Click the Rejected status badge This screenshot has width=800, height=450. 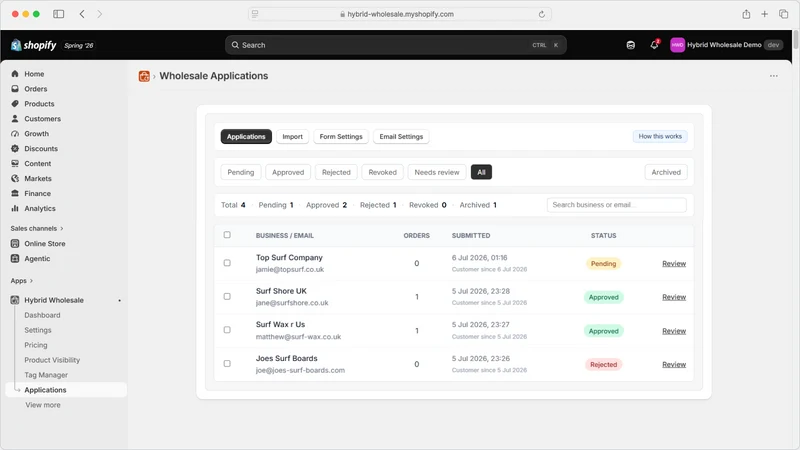[x=604, y=365]
